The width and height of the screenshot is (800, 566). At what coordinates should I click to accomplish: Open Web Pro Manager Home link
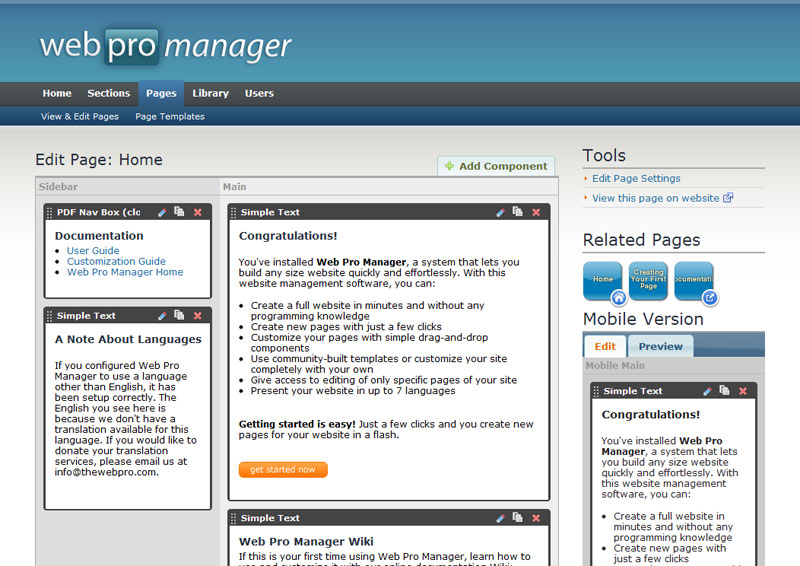click(125, 272)
